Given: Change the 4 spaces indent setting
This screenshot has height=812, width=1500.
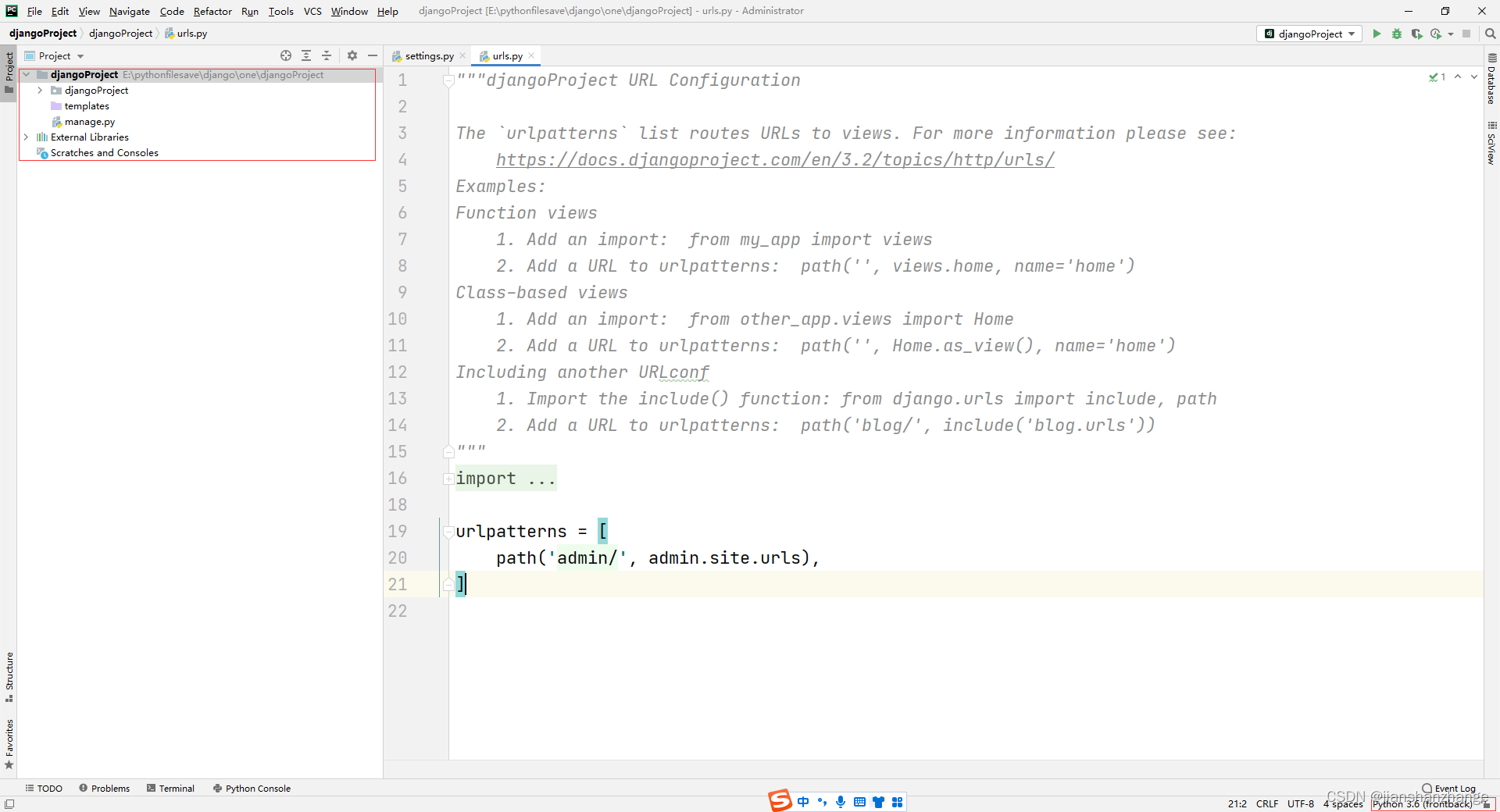Looking at the screenshot, I should (x=1343, y=803).
